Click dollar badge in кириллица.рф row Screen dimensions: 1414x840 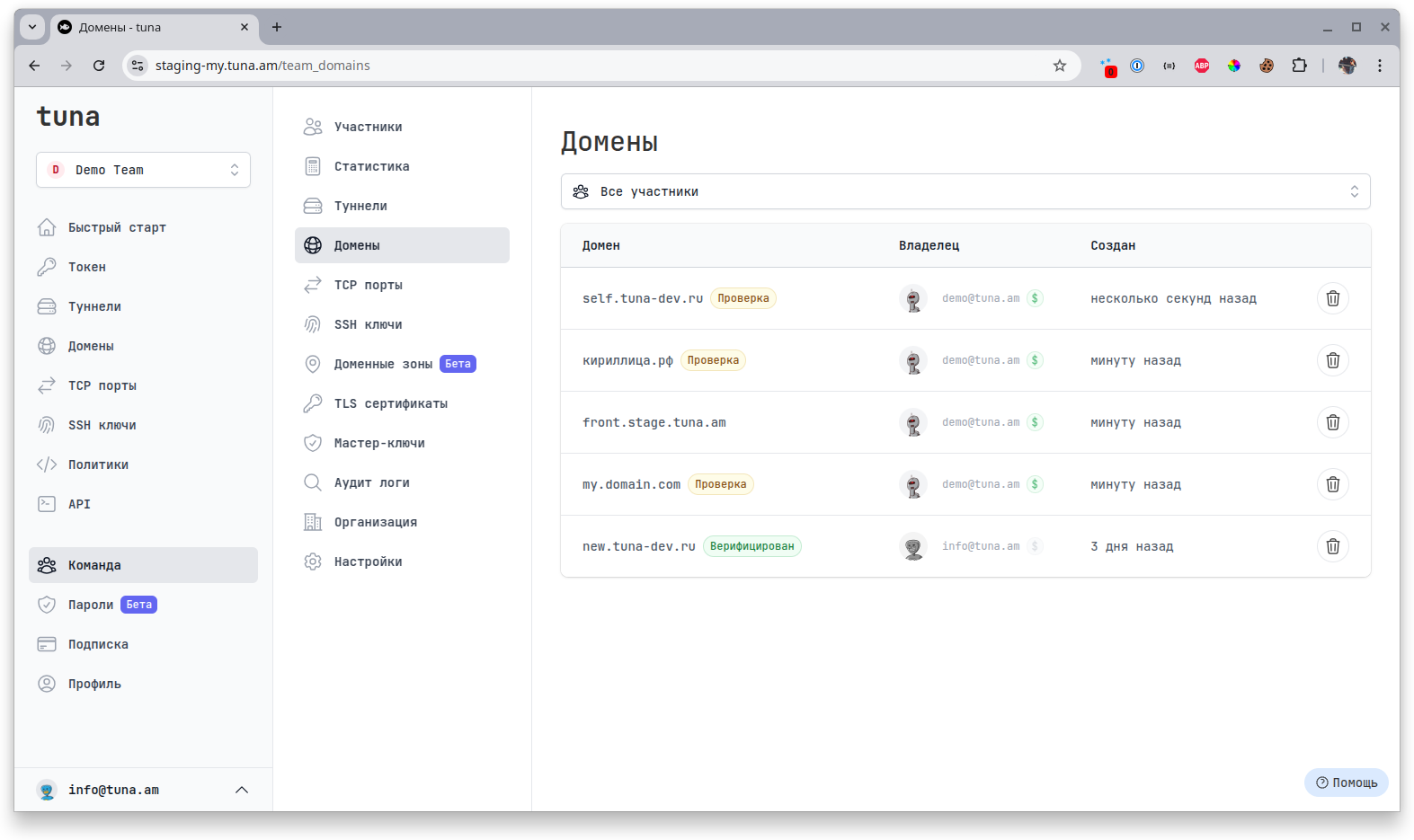click(x=1035, y=360)
